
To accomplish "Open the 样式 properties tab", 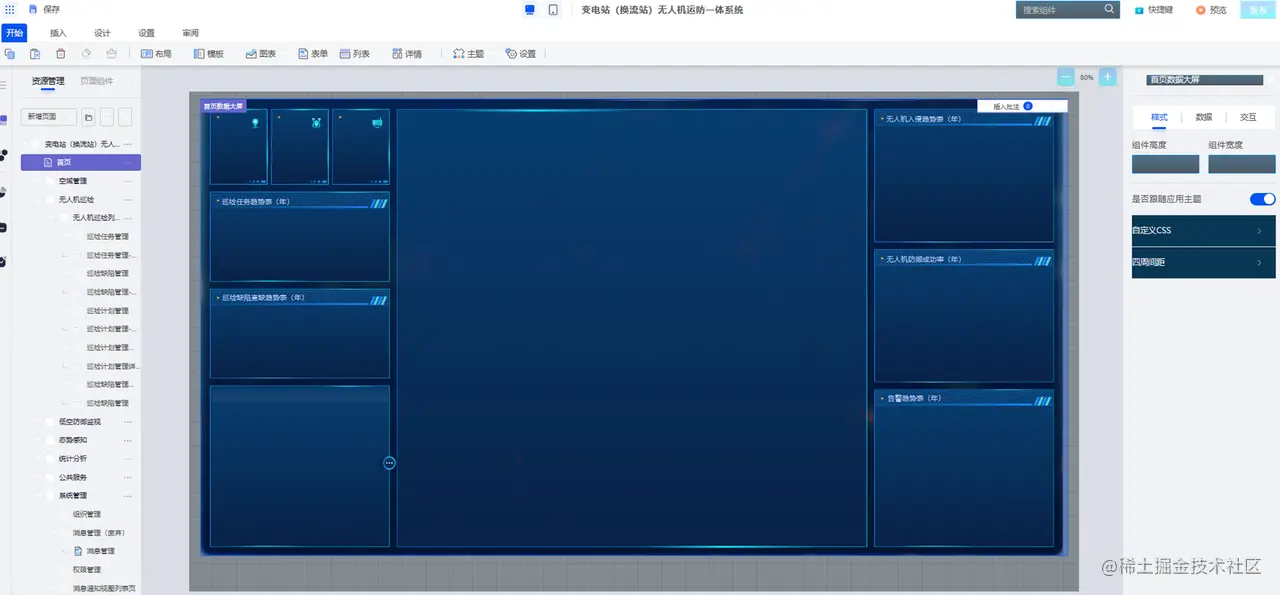I will tap(1159, 117).
